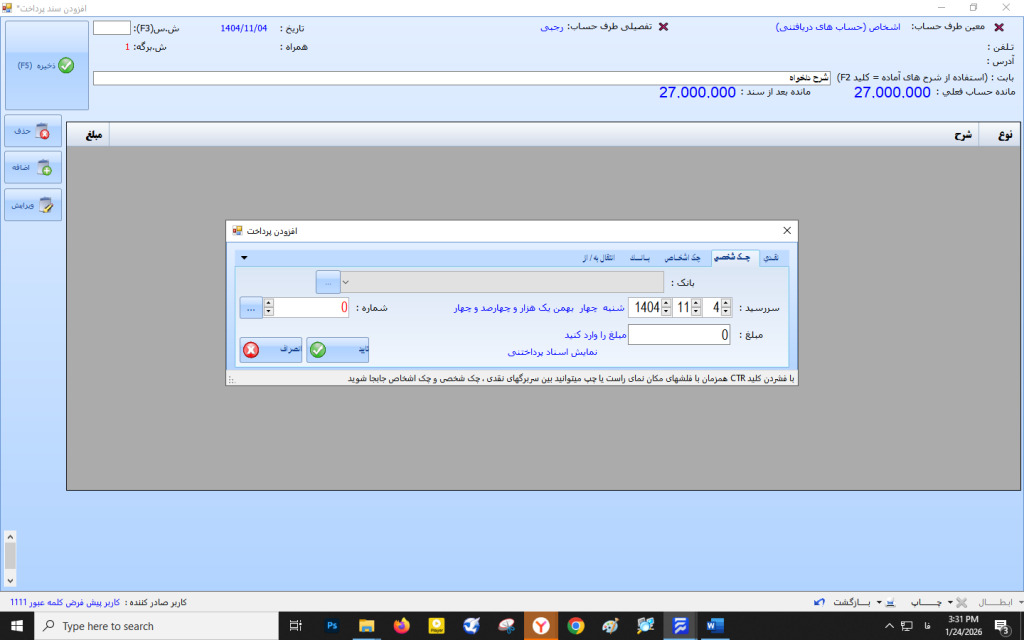Viewport: 1024px width, 640px height.
Task: Open Photoshop from the taskbar
Action: [x=331, y=626]
